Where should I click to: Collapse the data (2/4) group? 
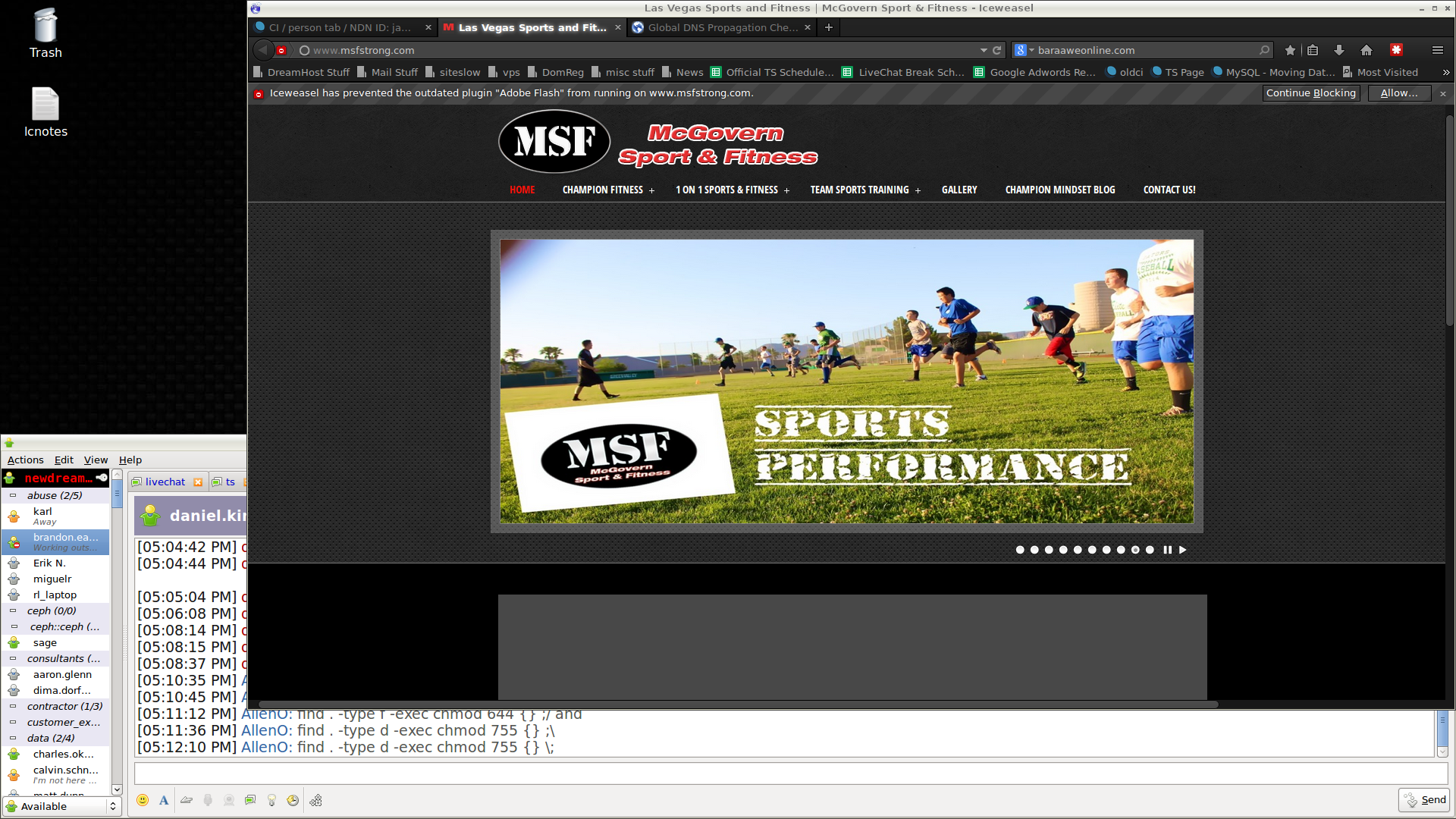[13, 738]
